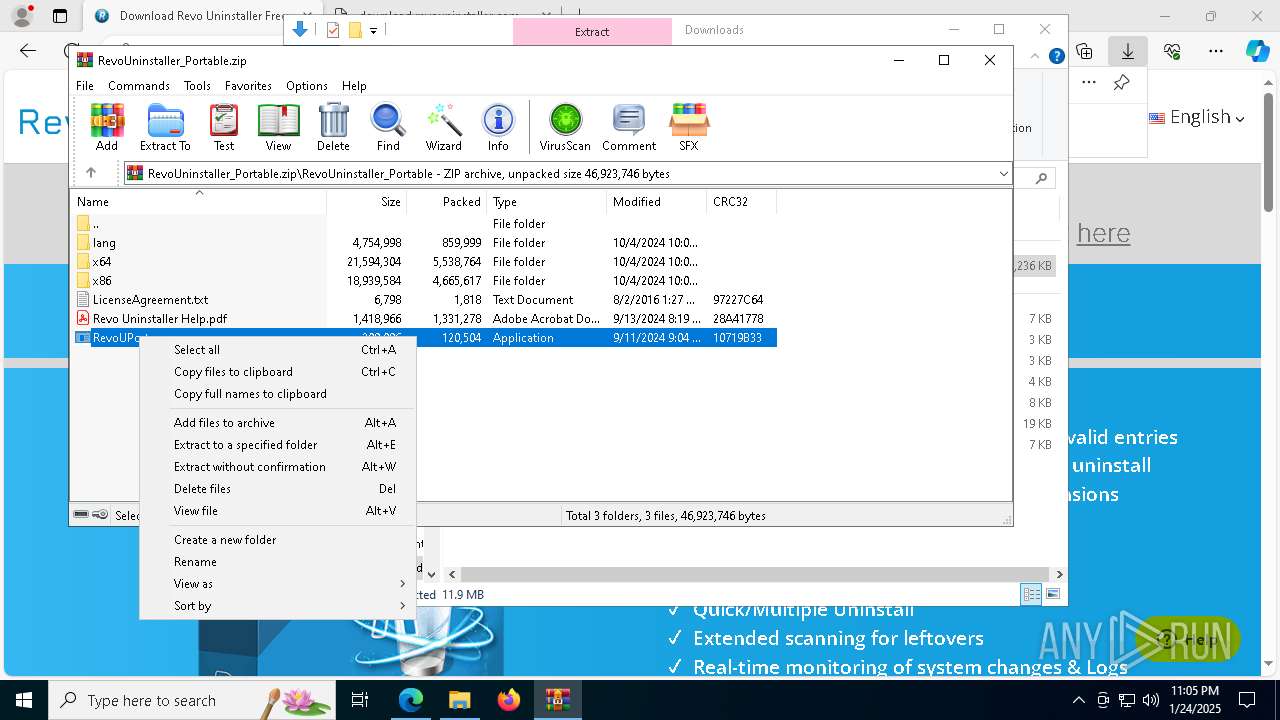1280x720 pixels.
Task: Open the Favorites menu
Action: tap(248, 86)
